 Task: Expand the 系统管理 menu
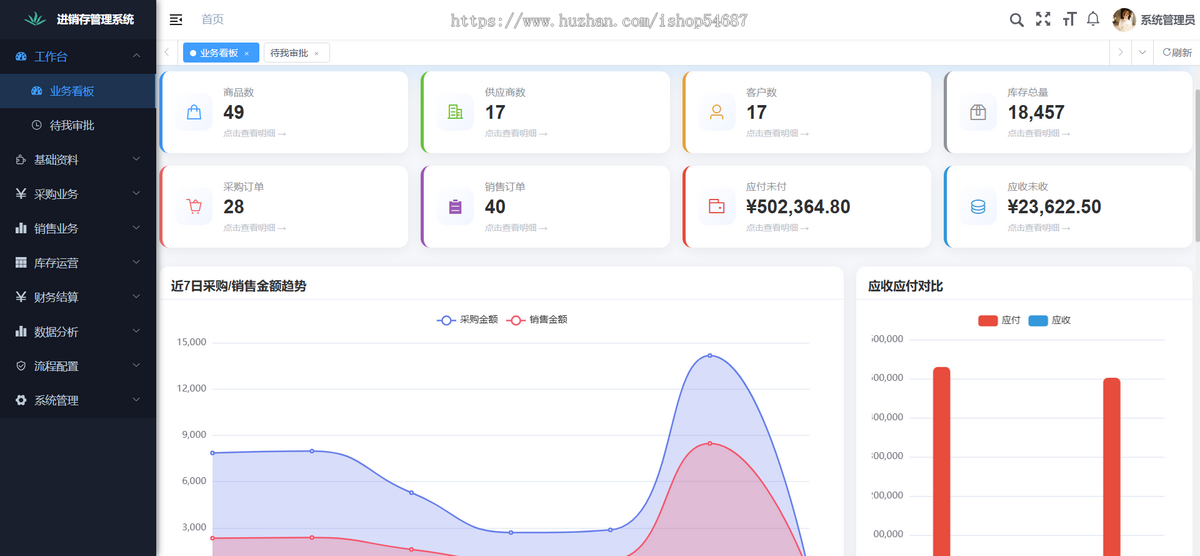point(78,400)
